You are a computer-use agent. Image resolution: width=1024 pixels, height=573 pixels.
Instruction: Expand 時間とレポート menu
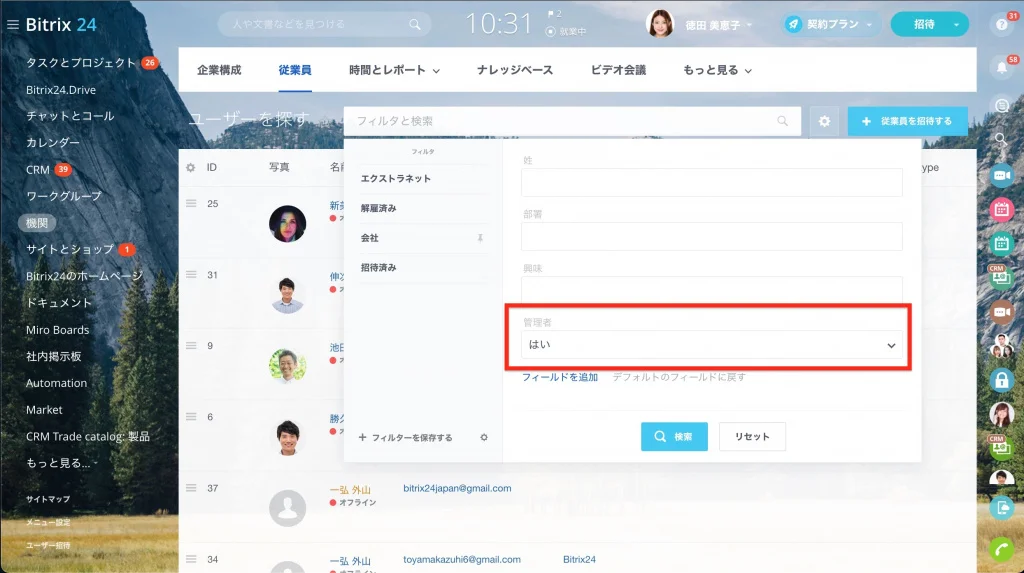coord(394,70)
